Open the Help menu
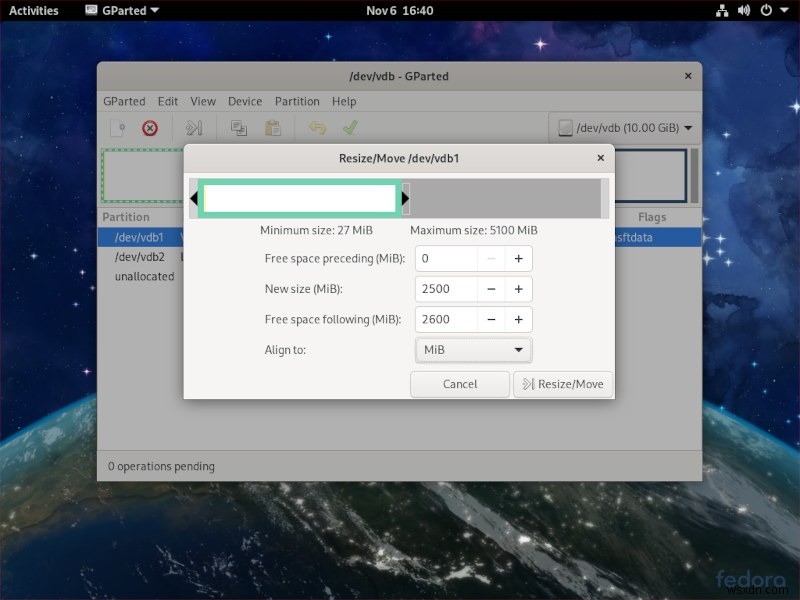800x600 pixels. 344,102
